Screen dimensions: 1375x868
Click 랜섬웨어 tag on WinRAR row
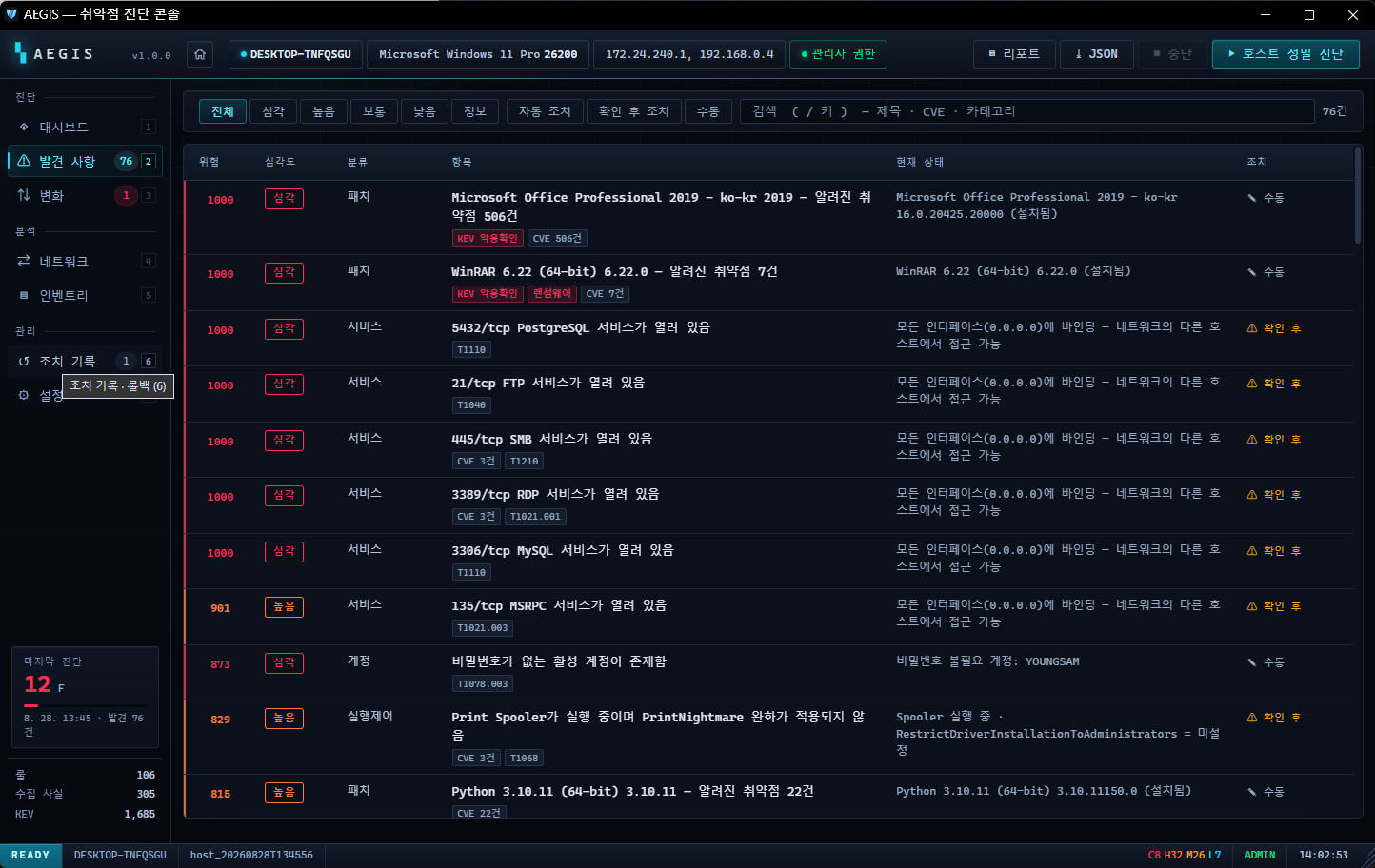pos(552,294)
